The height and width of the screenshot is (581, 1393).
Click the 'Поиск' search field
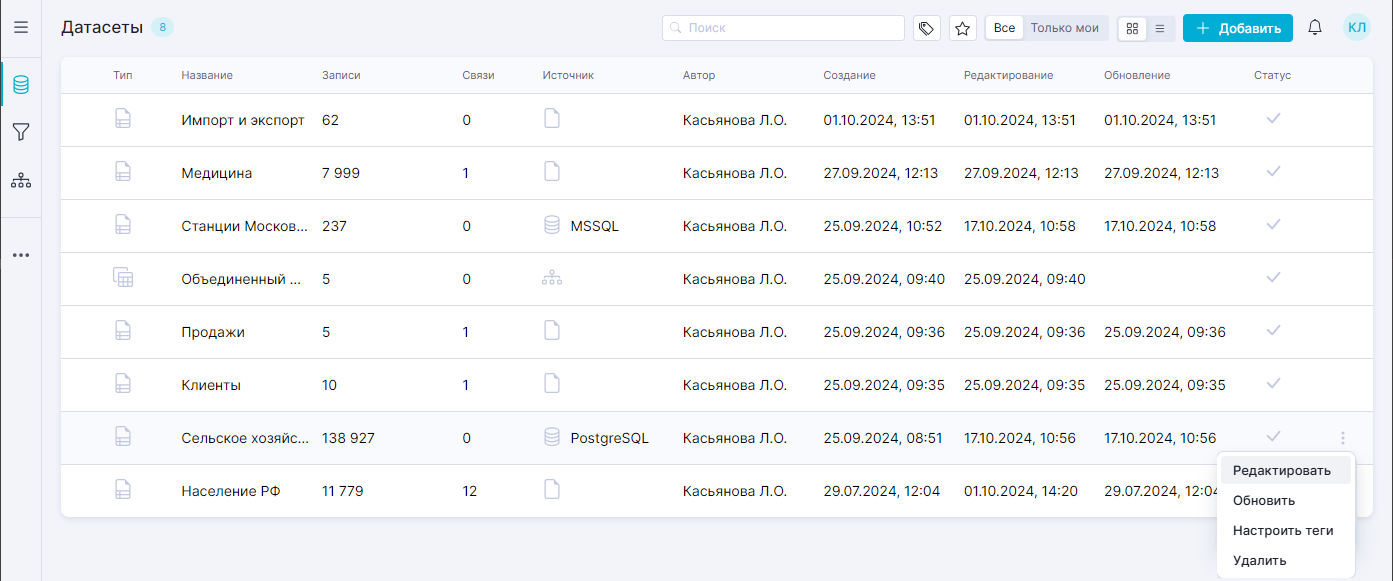[x=783, y=28]
